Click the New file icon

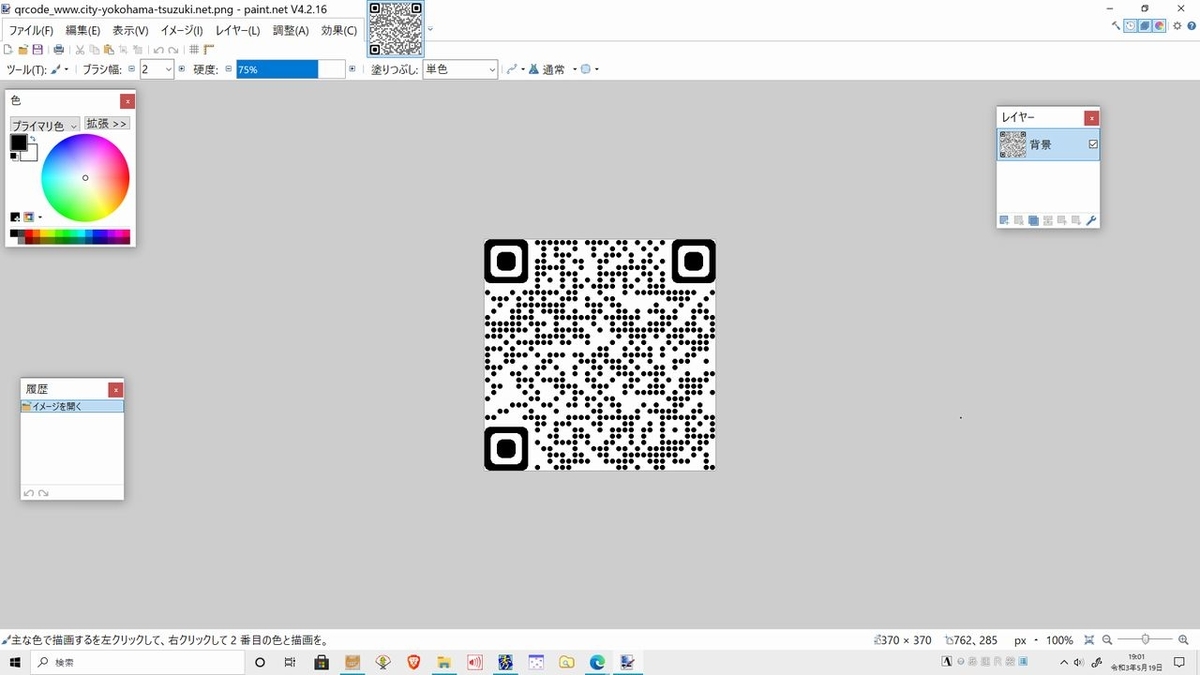tap(8, 49)
